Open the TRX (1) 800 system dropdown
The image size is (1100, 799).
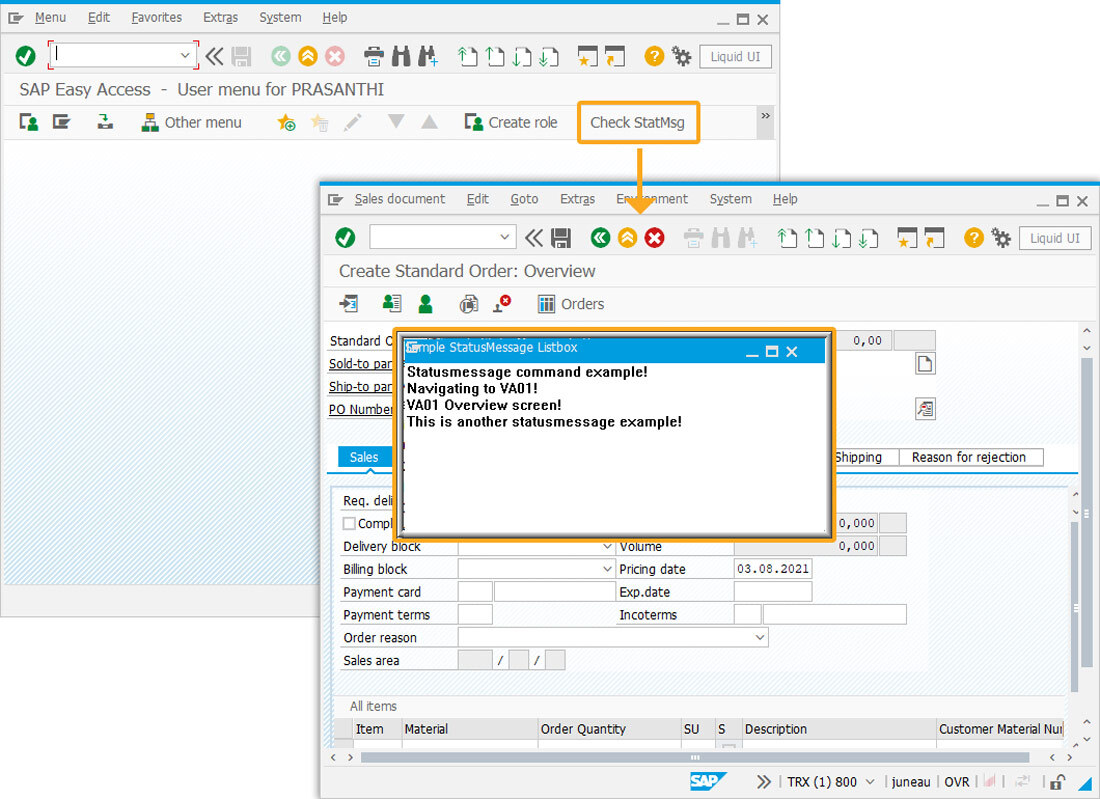point(870,781)
